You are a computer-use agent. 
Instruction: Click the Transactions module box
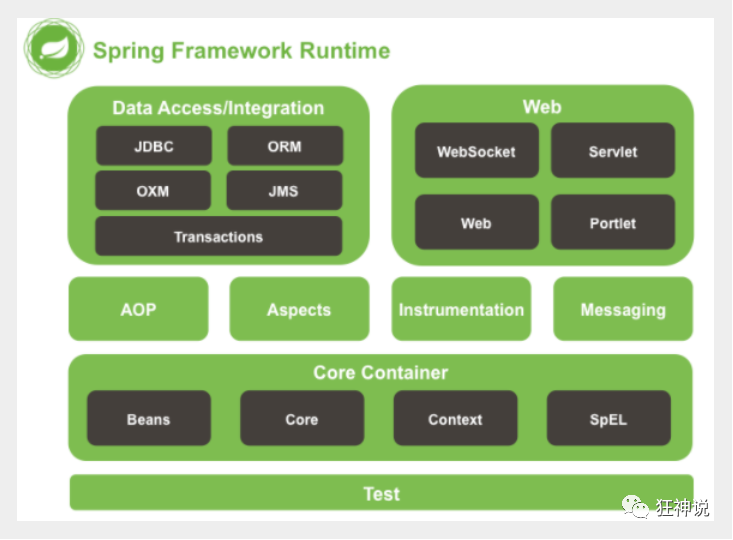[218, 236]
